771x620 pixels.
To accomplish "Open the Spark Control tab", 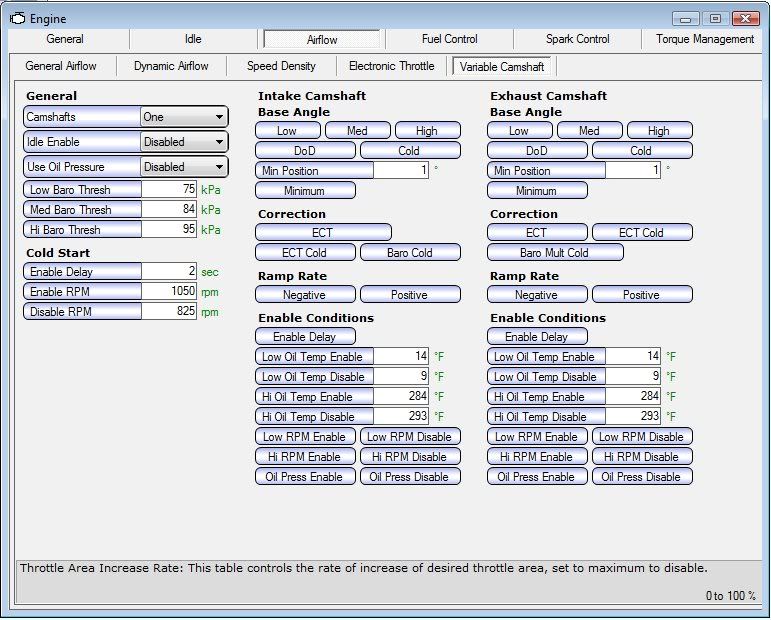I will pos(577,39).
